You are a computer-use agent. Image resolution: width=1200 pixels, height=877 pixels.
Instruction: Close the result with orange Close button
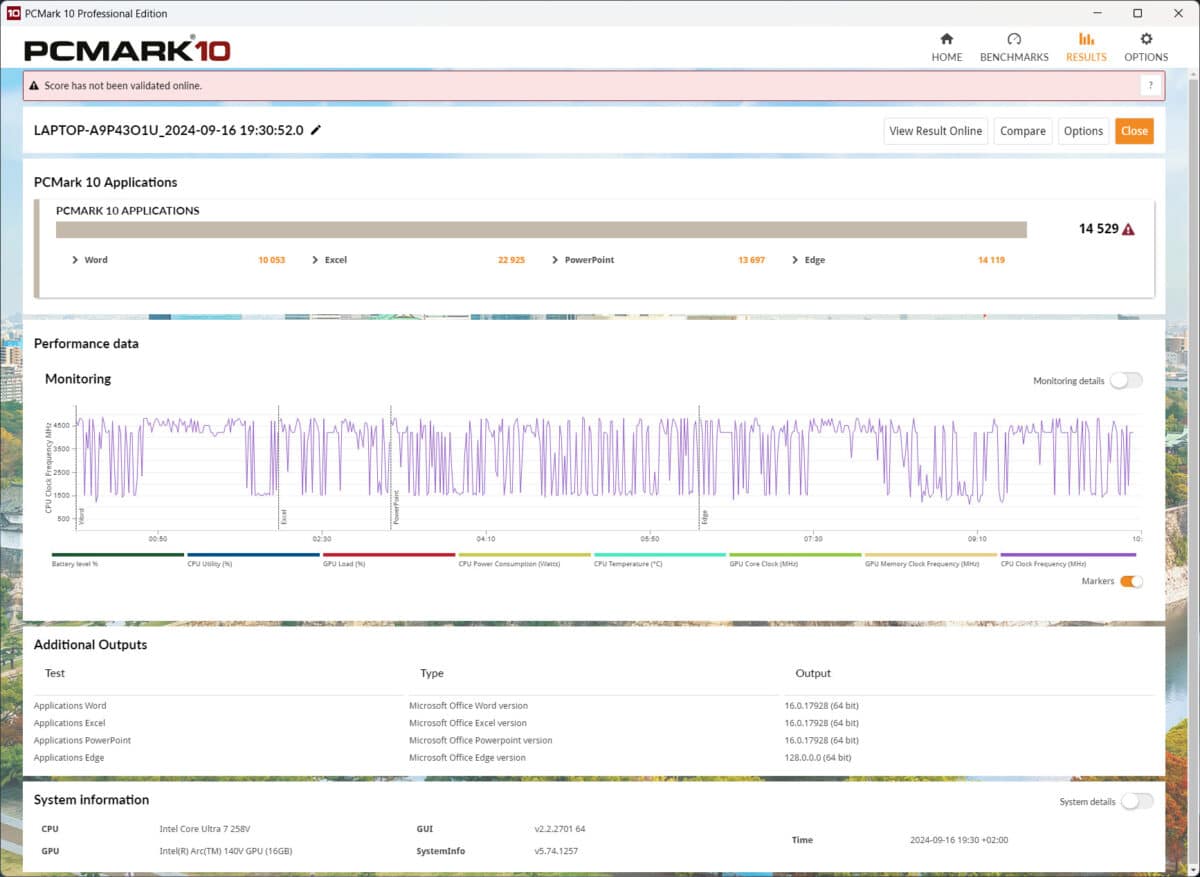click(1134, 131)
